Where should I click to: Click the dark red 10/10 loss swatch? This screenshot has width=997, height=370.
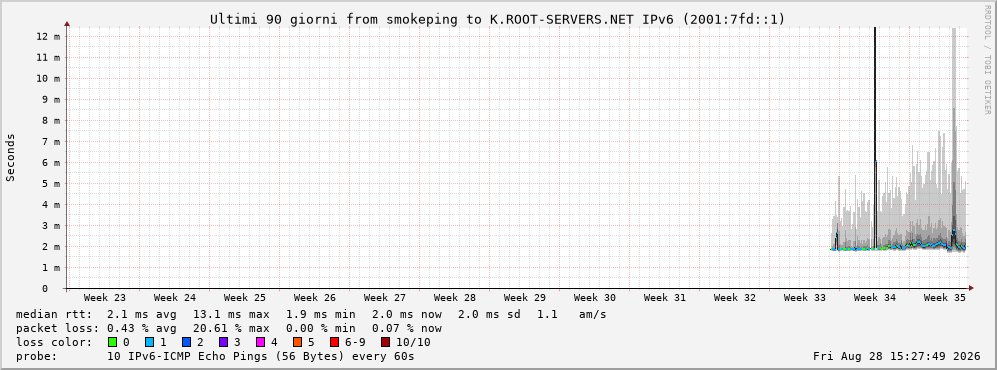385,342
